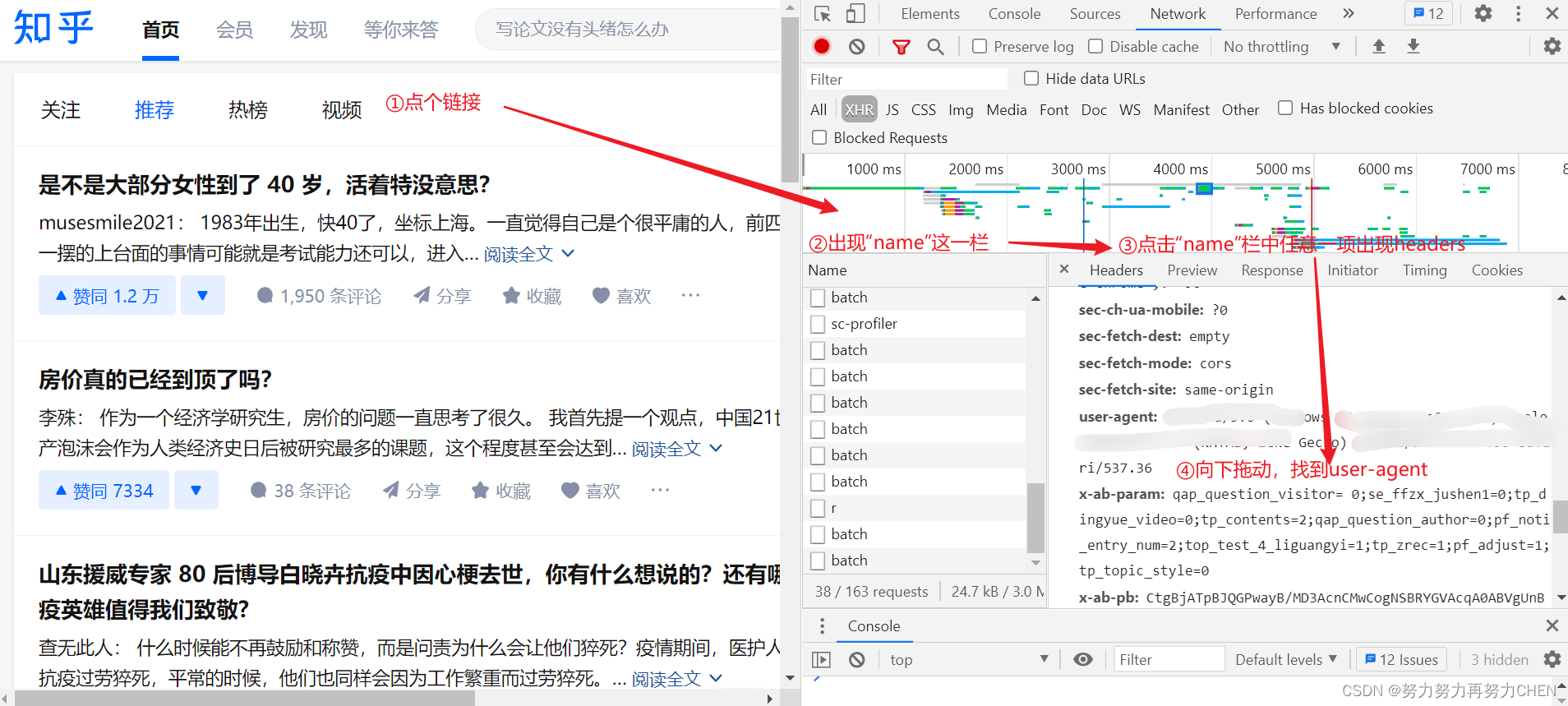The height and width of the screenshot is (706, 1568).
Task: Switch to Sources tab
Action: [1095, 13]
